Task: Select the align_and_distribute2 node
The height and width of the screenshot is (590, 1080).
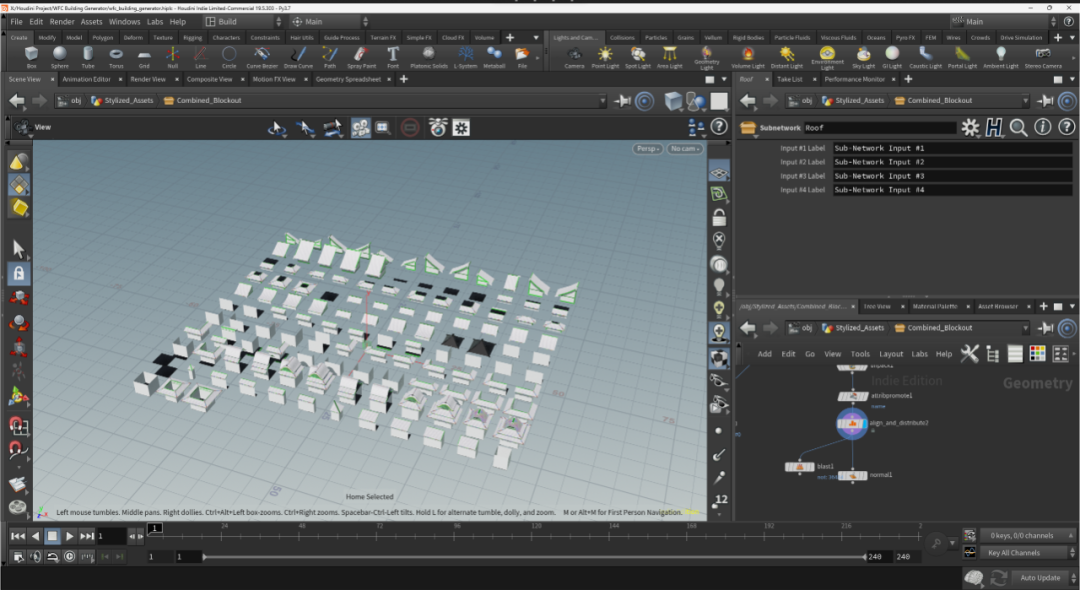Action: (851, 423)
